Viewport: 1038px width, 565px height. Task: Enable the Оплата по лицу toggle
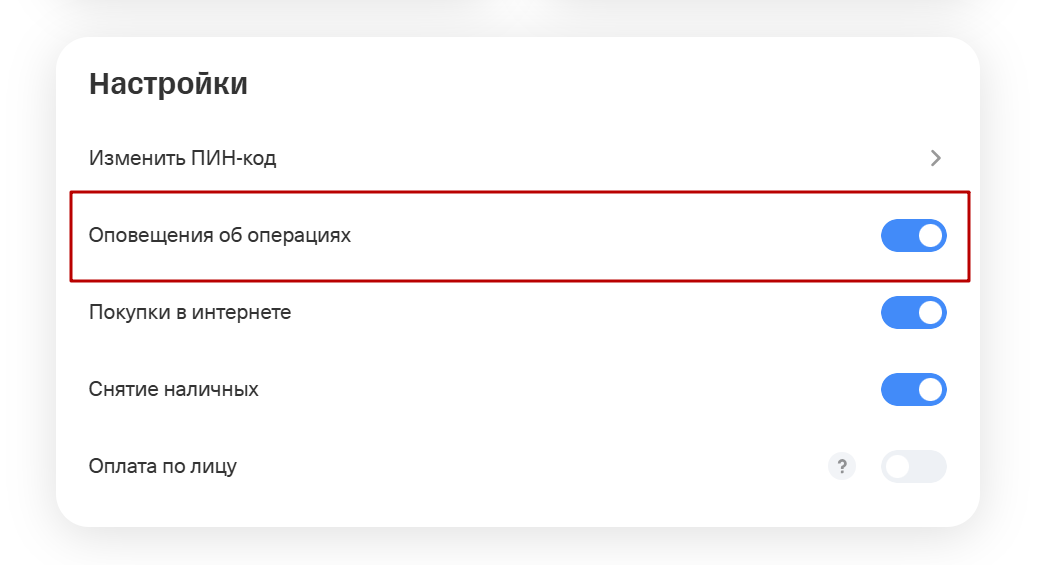tap(913, 466)
